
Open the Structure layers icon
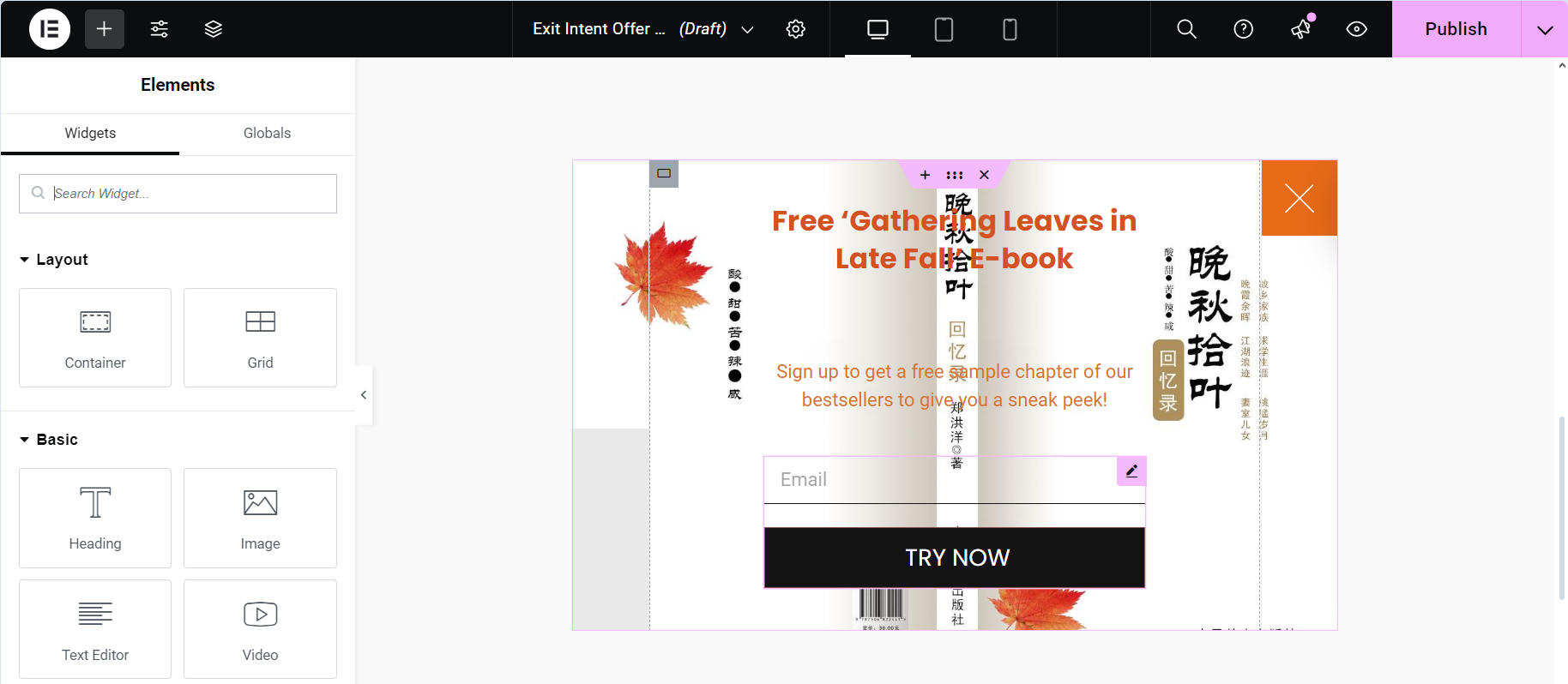[x=214, y=29]
